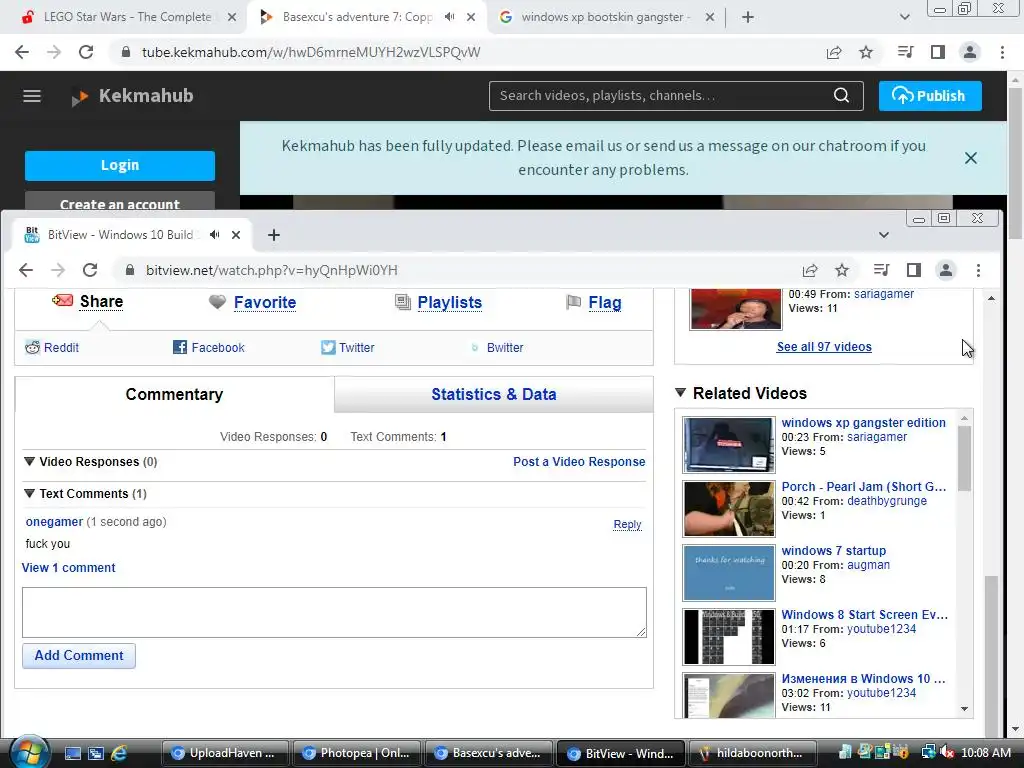The height and width of the screenshot is (768, 1024).
Task: Reply to onegamer's comment
Action: point(627,524)
